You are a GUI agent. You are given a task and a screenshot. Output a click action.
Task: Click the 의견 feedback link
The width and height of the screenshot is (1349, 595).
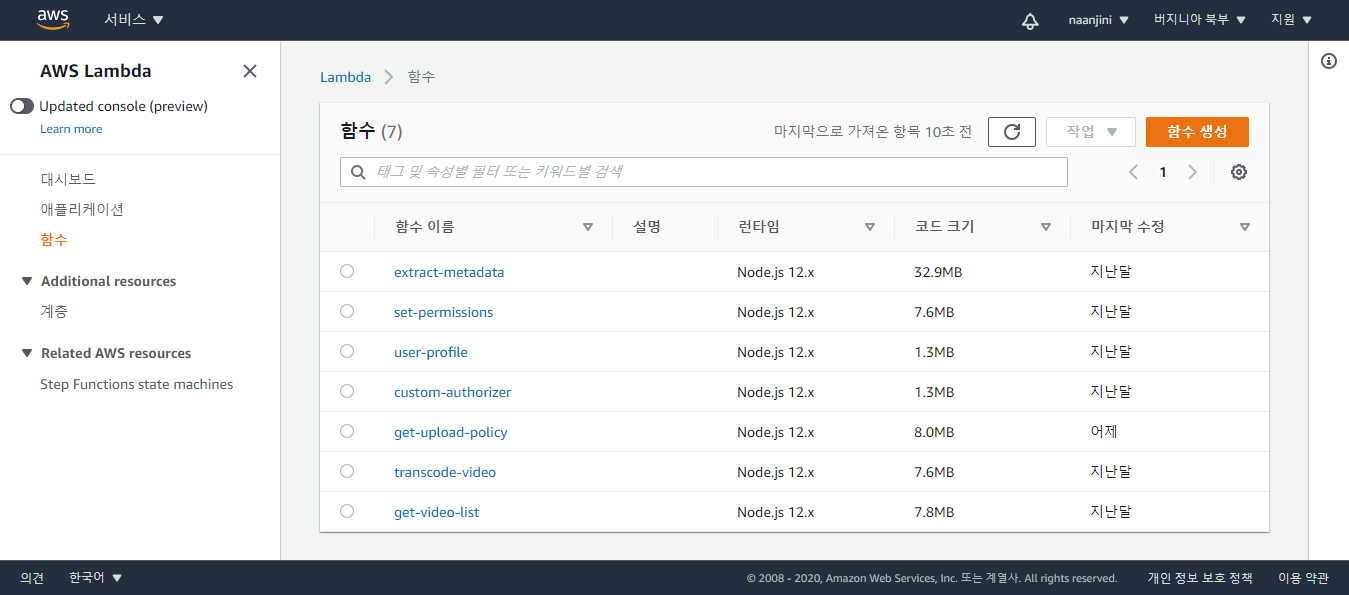pyautogui.click(x=32, y=578)
